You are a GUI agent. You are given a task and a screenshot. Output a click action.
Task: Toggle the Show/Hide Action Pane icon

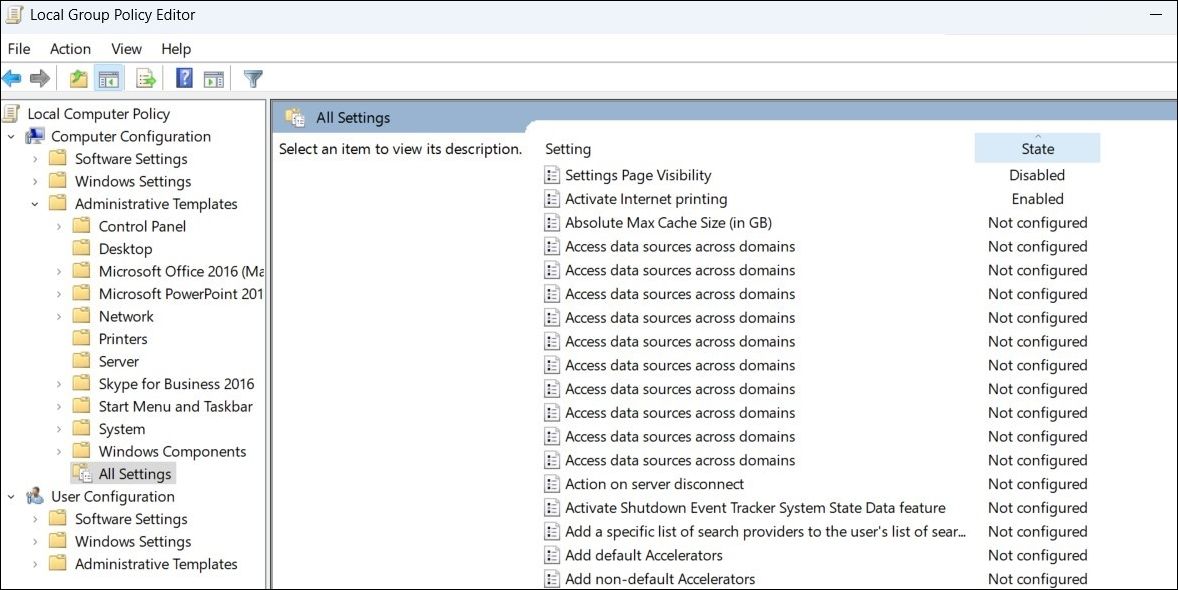pyautogui.click(x=215, y=78)
